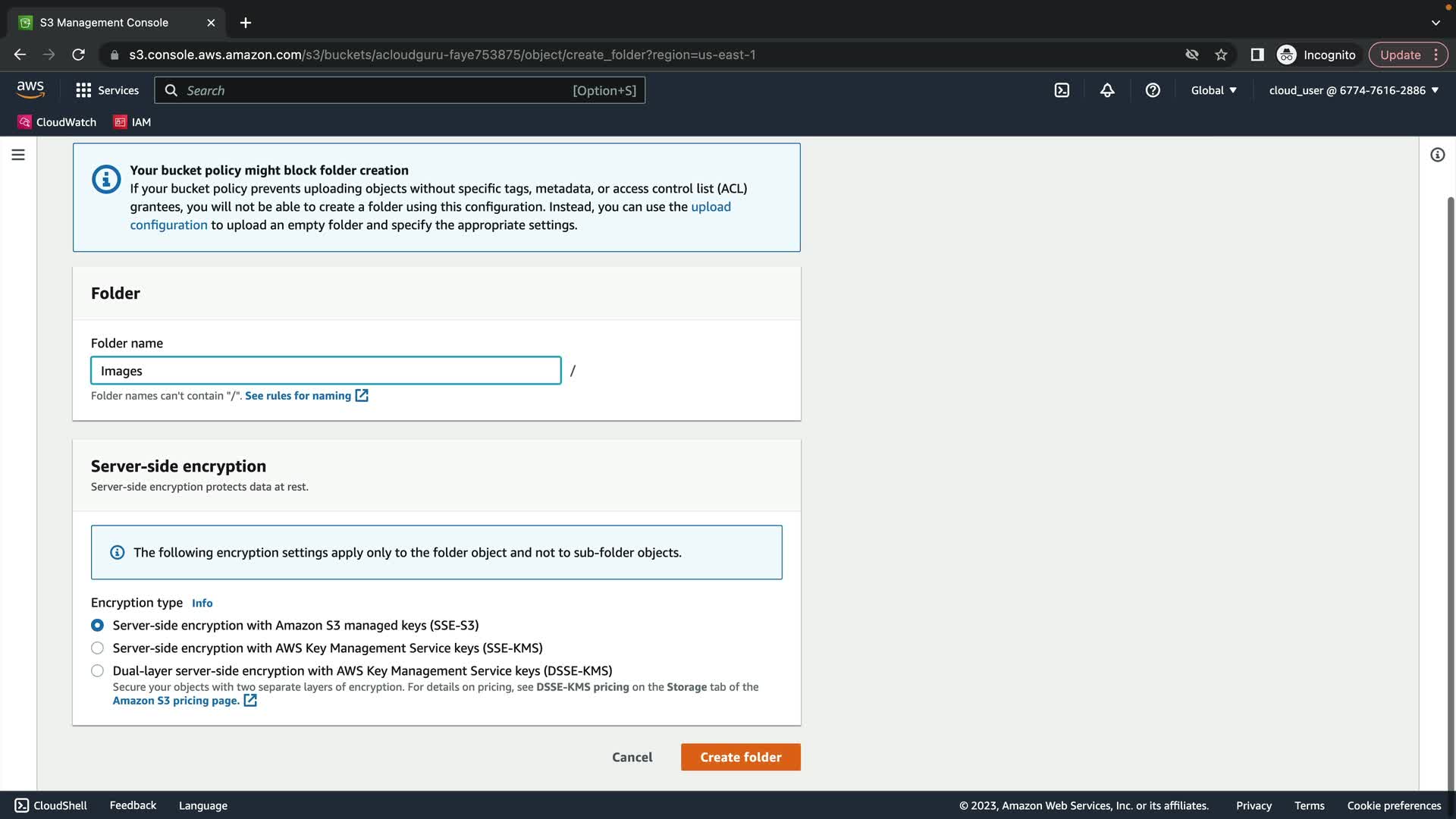Open the Services grid menu

[x=107, y=90]
